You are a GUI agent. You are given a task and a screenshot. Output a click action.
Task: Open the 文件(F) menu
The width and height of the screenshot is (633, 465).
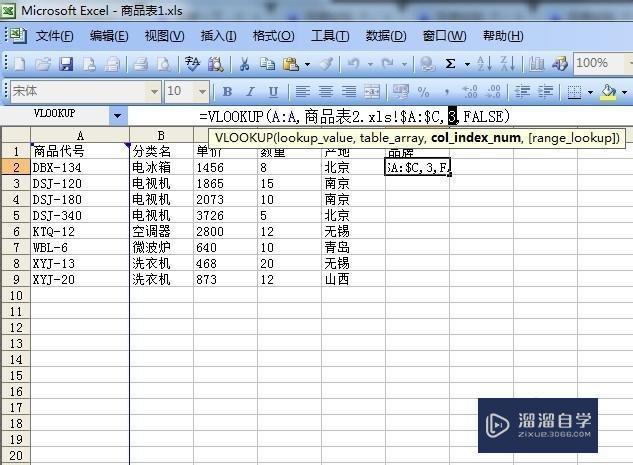[54, 36]
